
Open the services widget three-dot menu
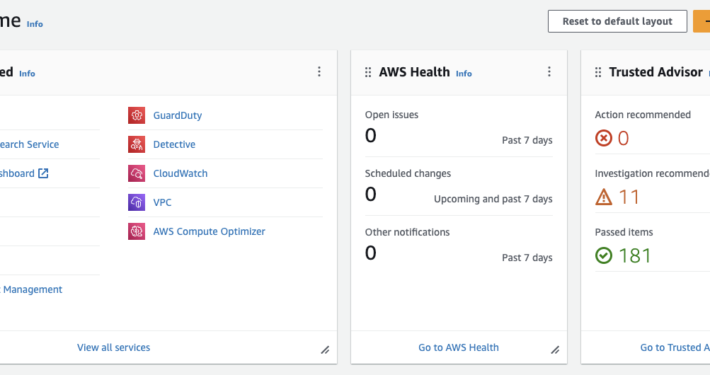(319, 72)
